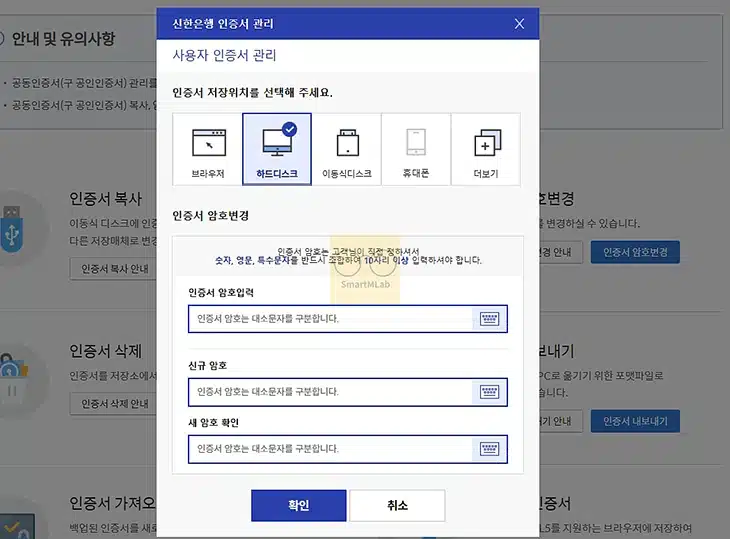Open 인증서 삭제 안내 on background page
The height and width of the screenshot is (539, 730).
click(114, 404)
